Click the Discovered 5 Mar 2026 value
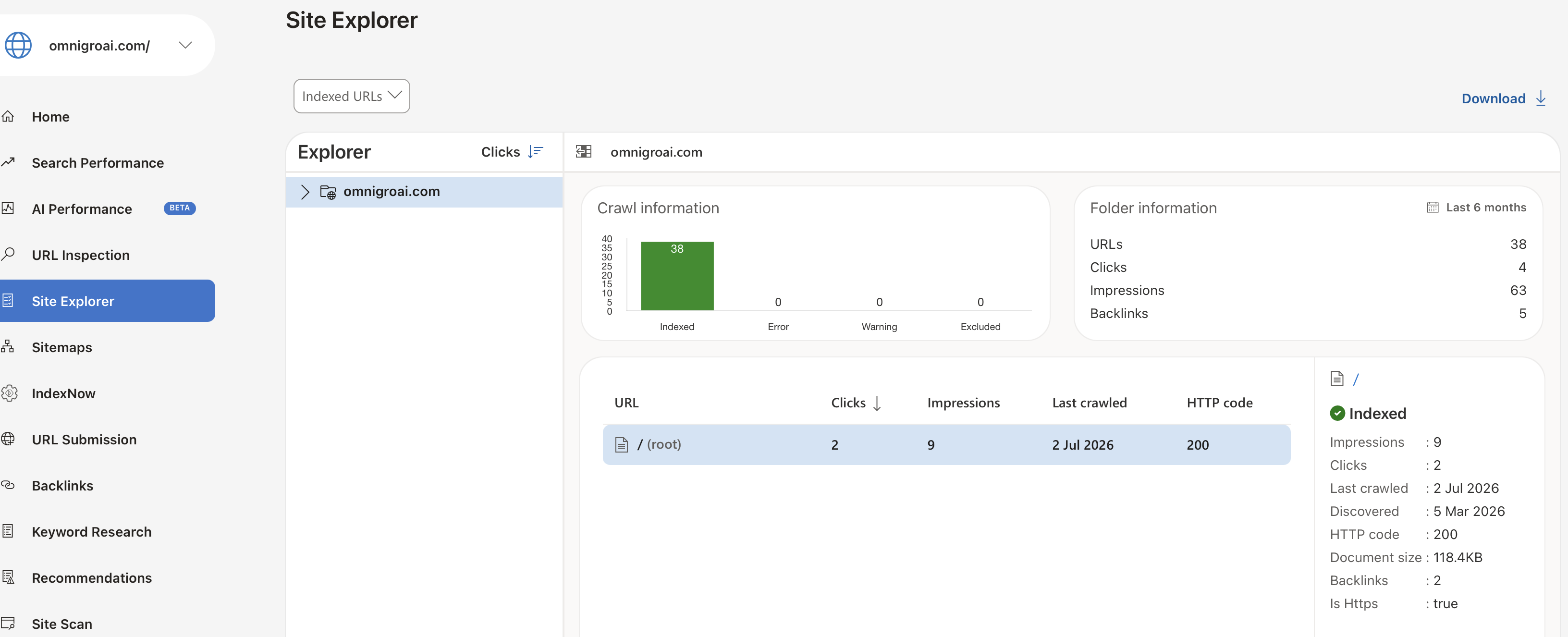This screenshot has width=1568, height=637. [x=1469, y=512]
